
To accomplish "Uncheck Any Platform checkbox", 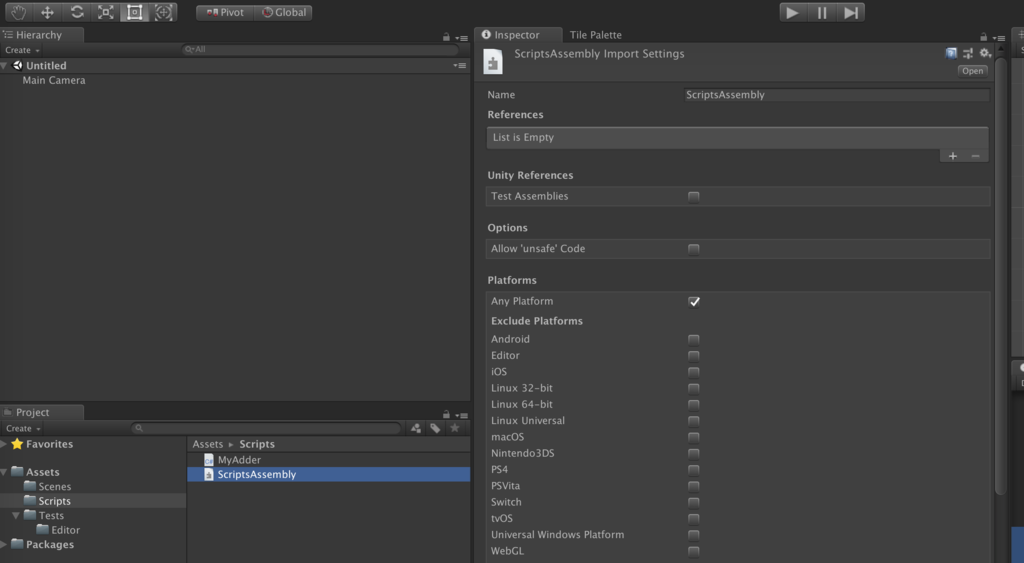I will tap(694, 301).
